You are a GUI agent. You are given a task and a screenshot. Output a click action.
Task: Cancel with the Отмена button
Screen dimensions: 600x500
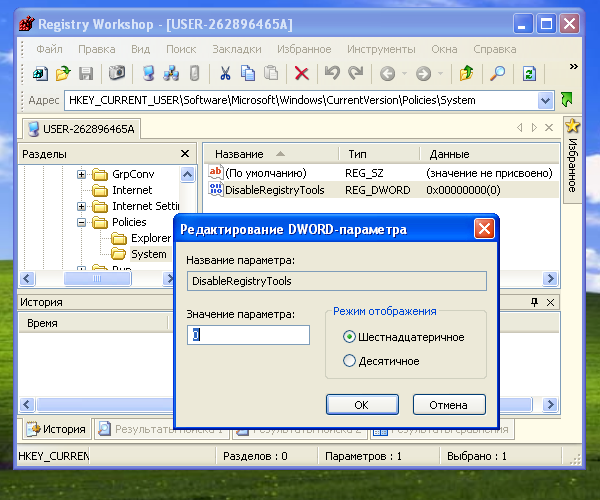[449, 405]
